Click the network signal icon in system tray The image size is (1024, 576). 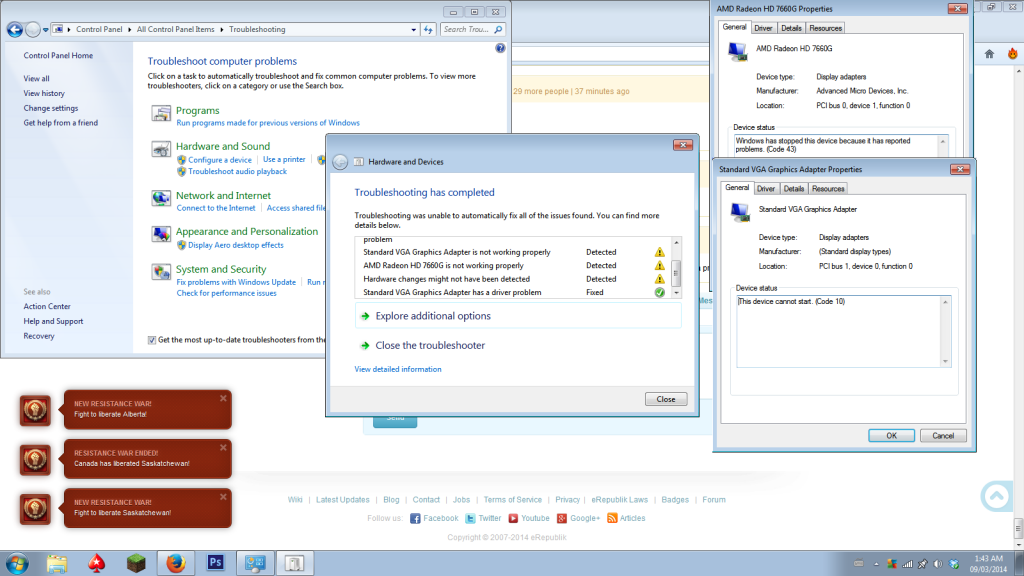907,564
